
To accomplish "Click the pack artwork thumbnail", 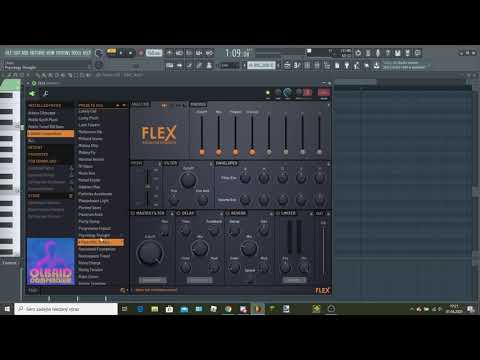I will [51, 262].
